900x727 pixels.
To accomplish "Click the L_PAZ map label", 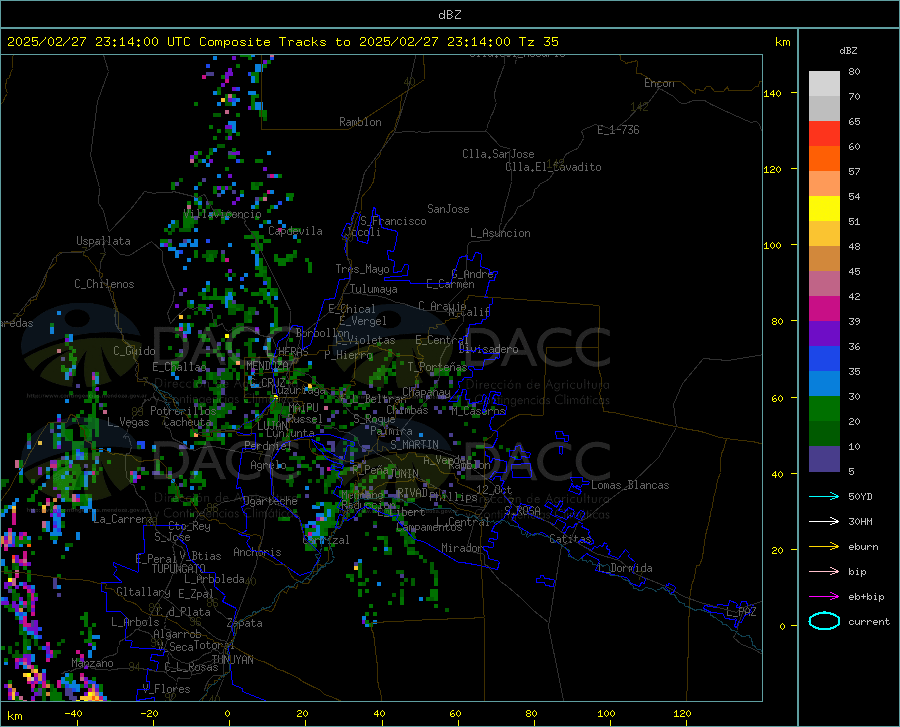I will (741, 612).
